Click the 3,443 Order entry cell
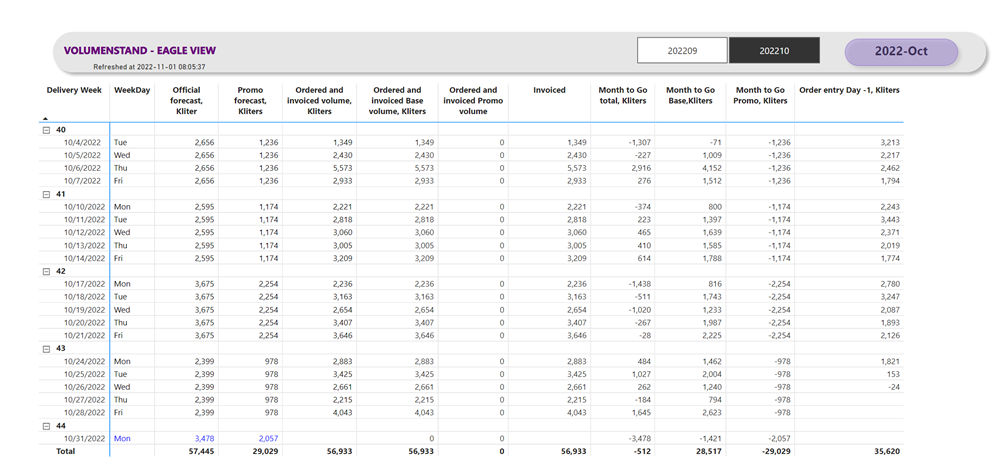The height and width of the screenshot is (476, 1007). click(x=889, y=220)
